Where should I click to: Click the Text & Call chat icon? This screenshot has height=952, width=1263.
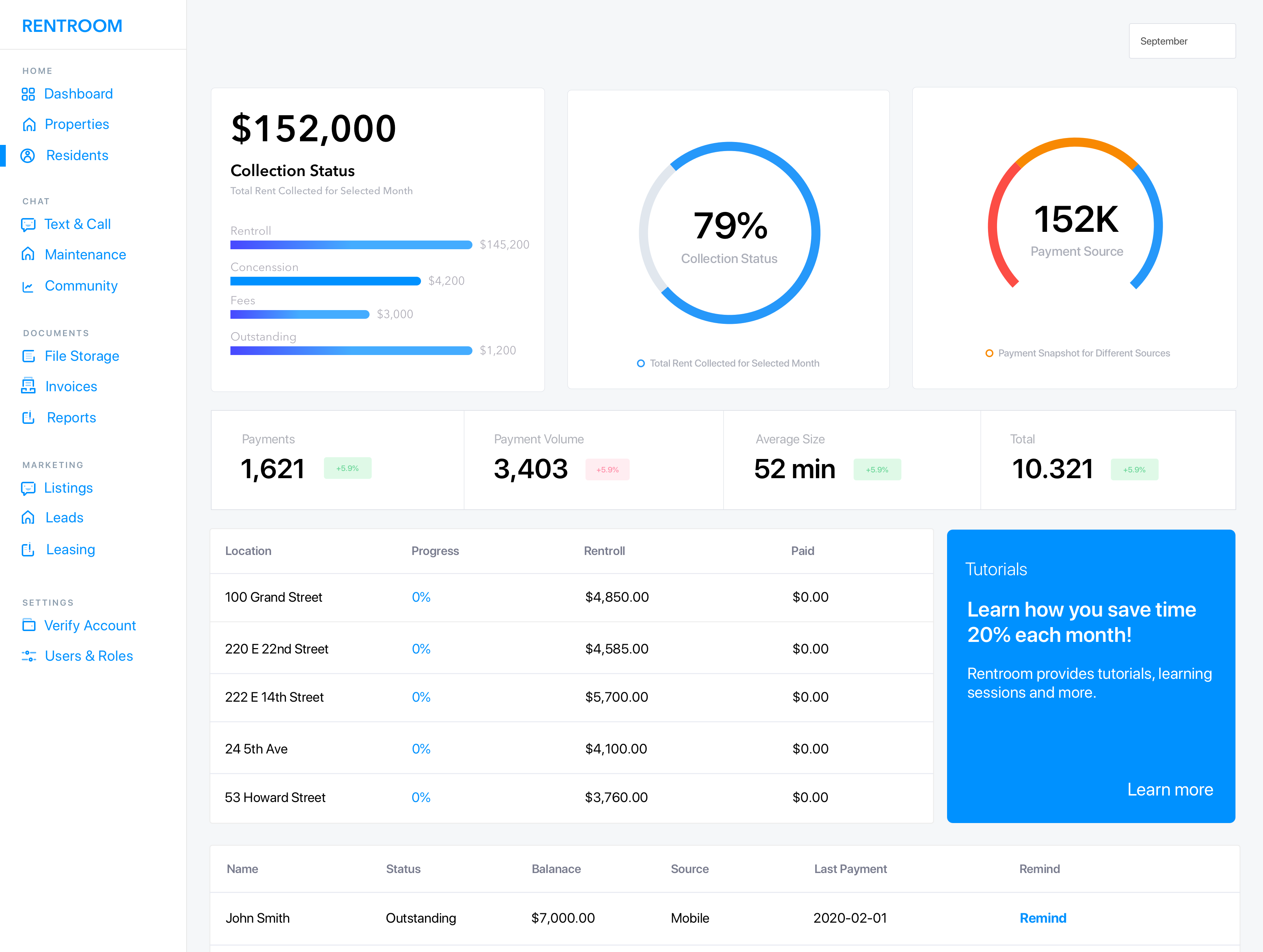click(28, 225)
